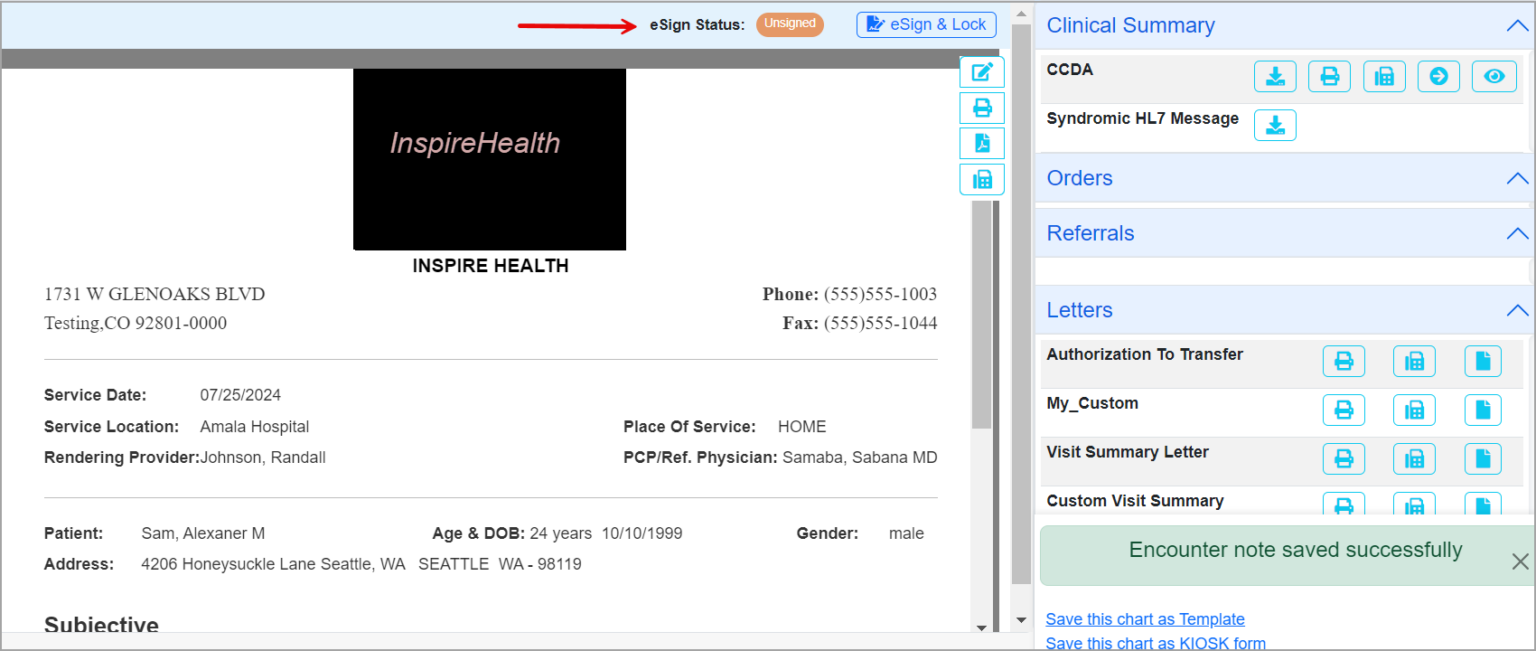Download the Syndromic HL7 Message

[1275, 125]
